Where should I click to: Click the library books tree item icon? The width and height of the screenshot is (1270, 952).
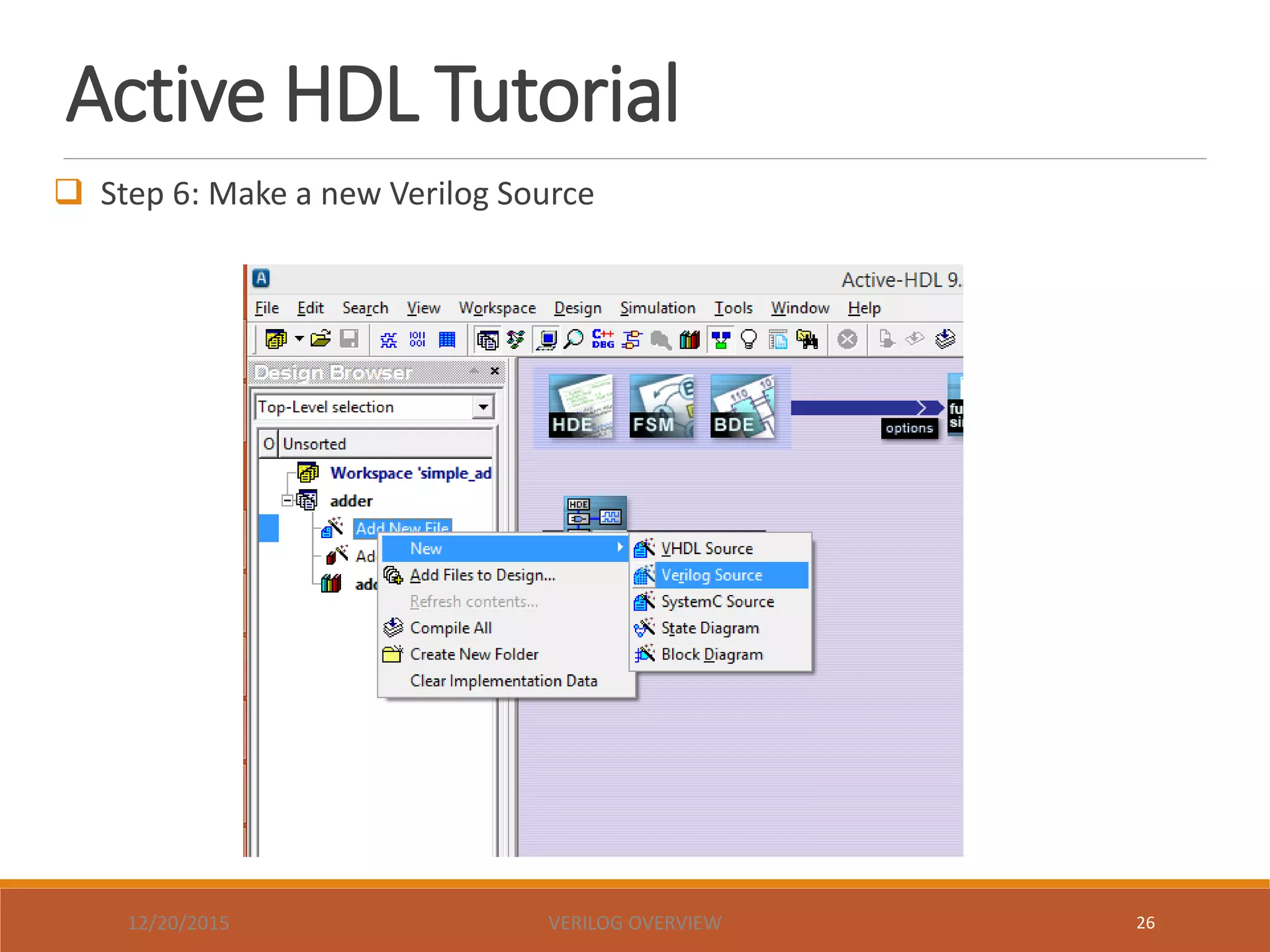(x=331, y=583)
